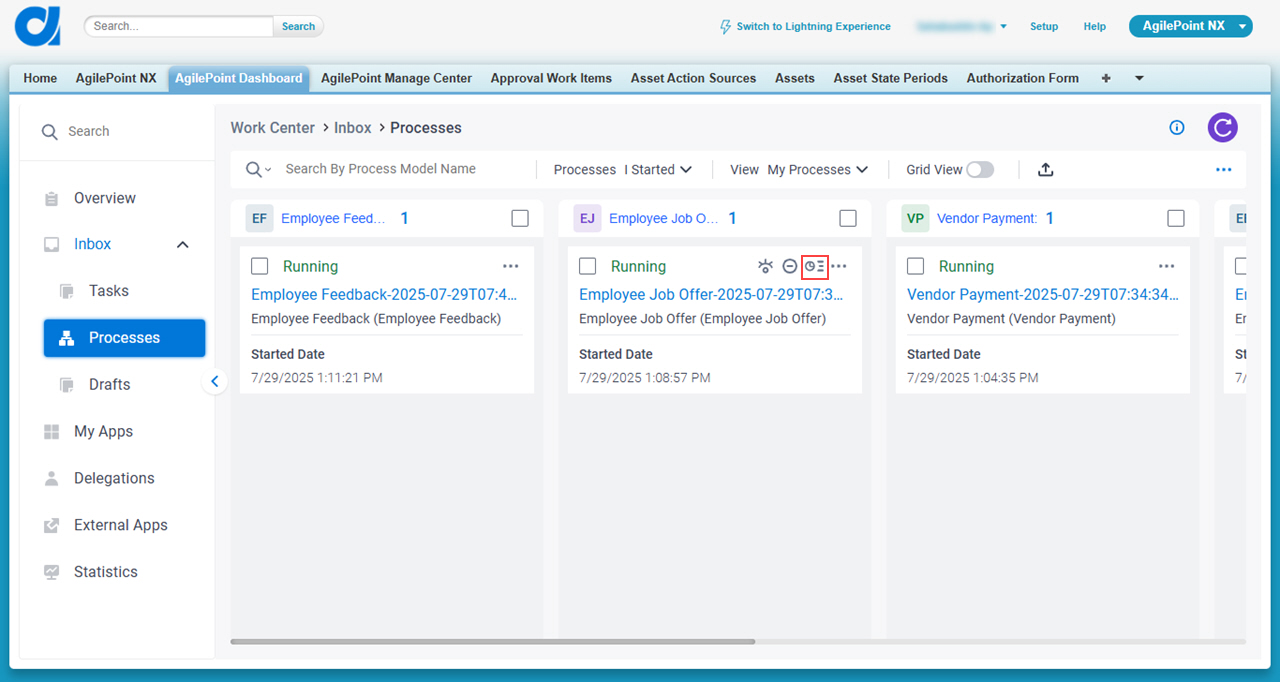Click the EF badge in column header

(x=259, y=218)
